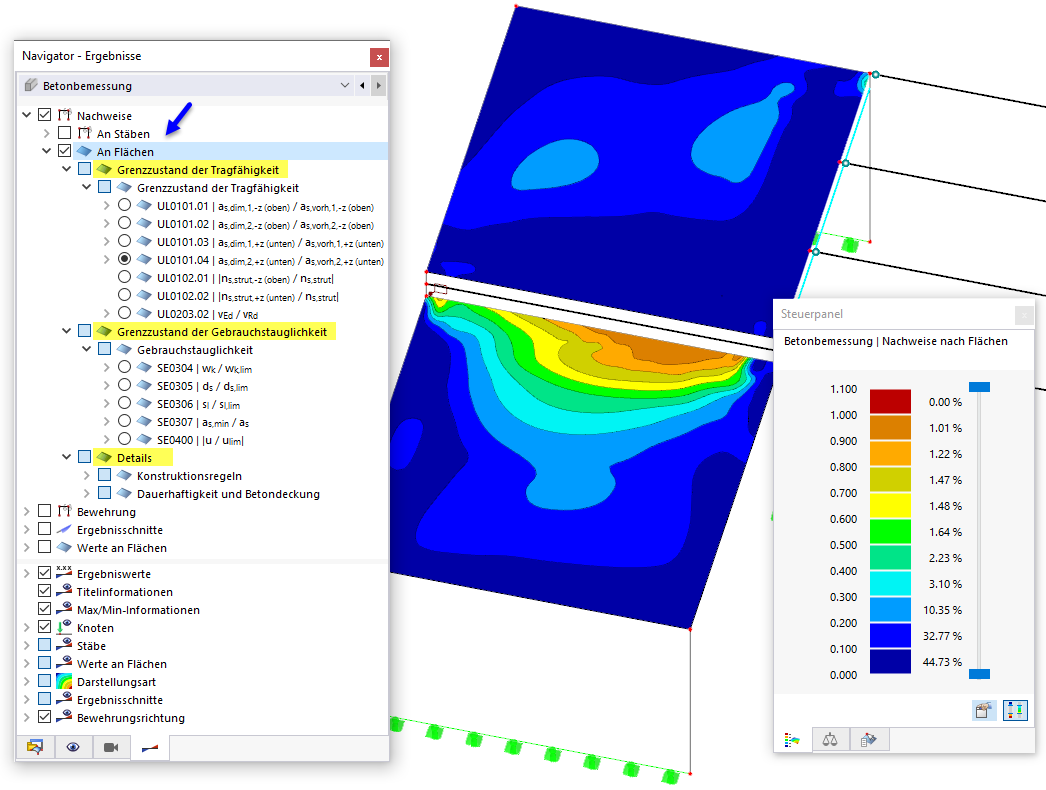Click the SE0306 sl / sl,lim row

tap(199, 404)
